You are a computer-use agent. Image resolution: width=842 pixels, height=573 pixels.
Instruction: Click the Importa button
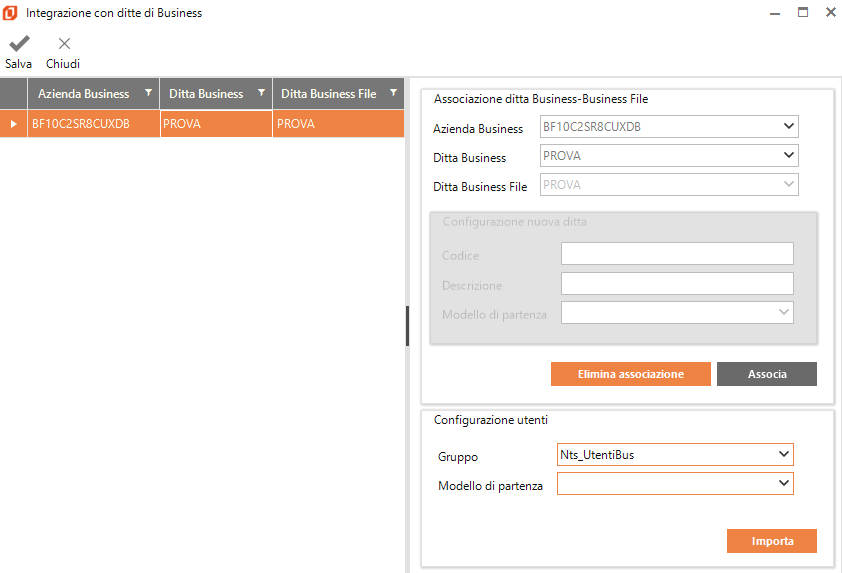click(x=772, y=541)
